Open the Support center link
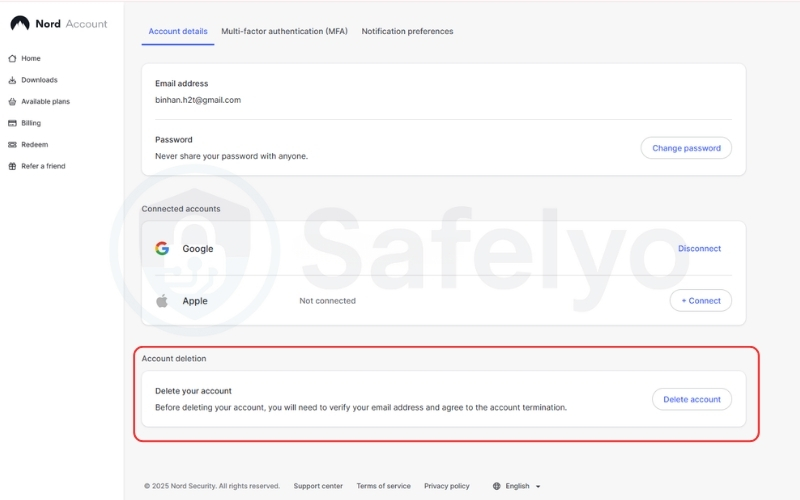 (318, 486)
